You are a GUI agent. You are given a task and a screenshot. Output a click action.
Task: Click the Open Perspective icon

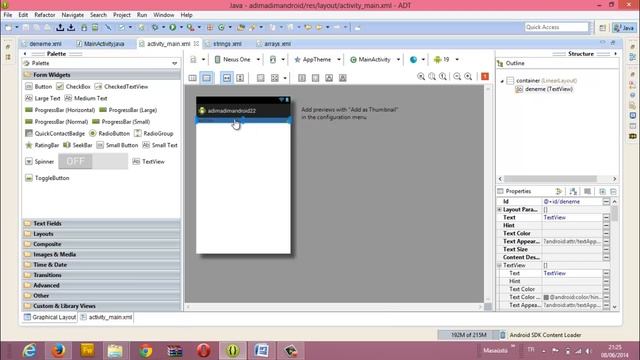pos(602,28)
